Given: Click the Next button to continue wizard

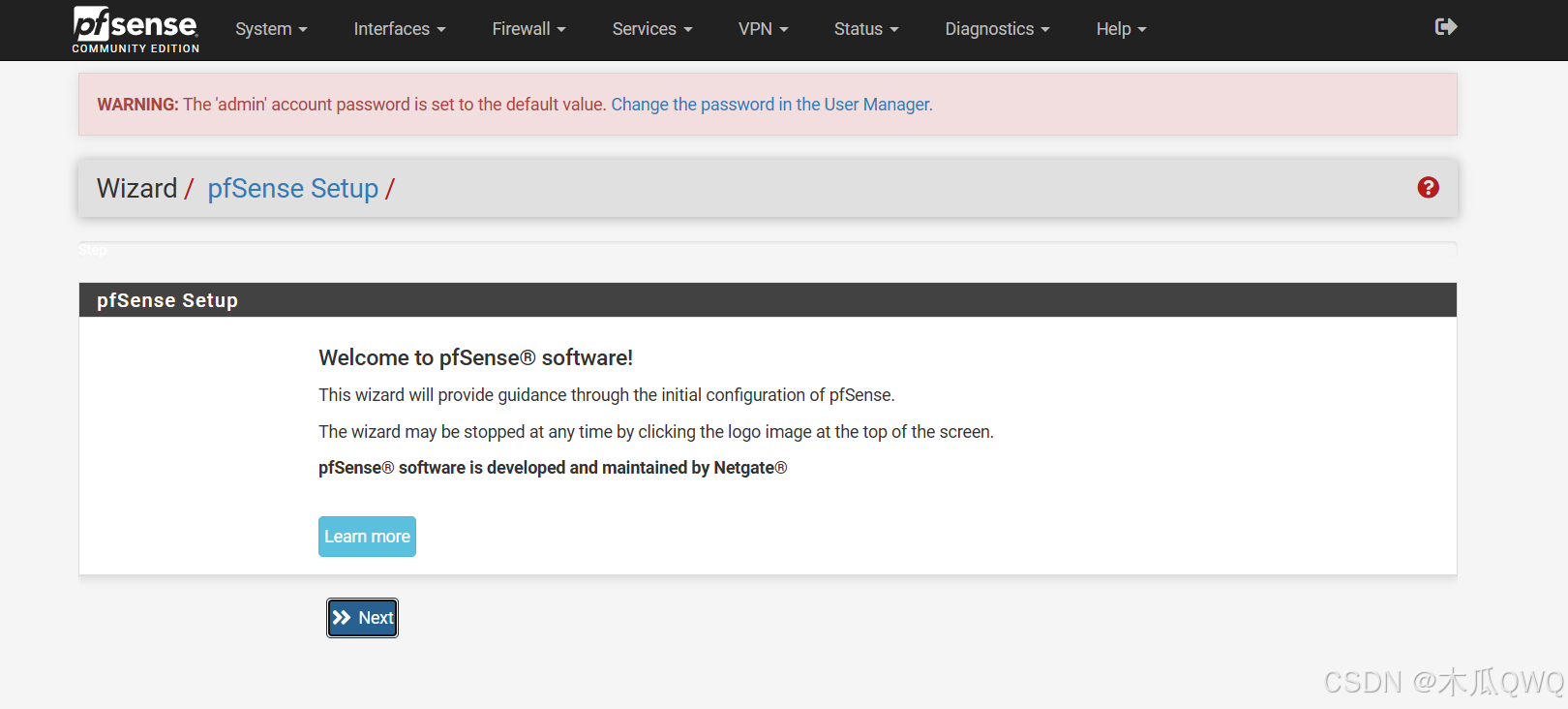Looking at the screenshot, I should pyautogui.click(x=362, y=618).
